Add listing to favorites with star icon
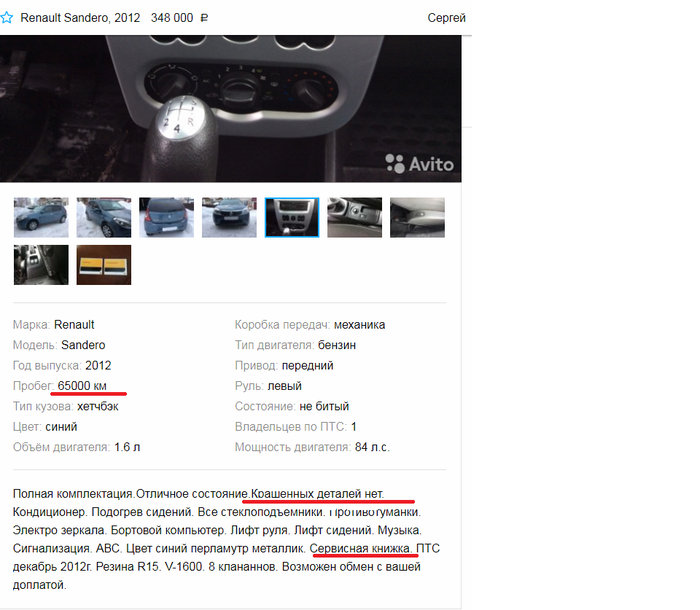Image resolution: width=700 pixels, height=610 pixels. coord(6,18)
